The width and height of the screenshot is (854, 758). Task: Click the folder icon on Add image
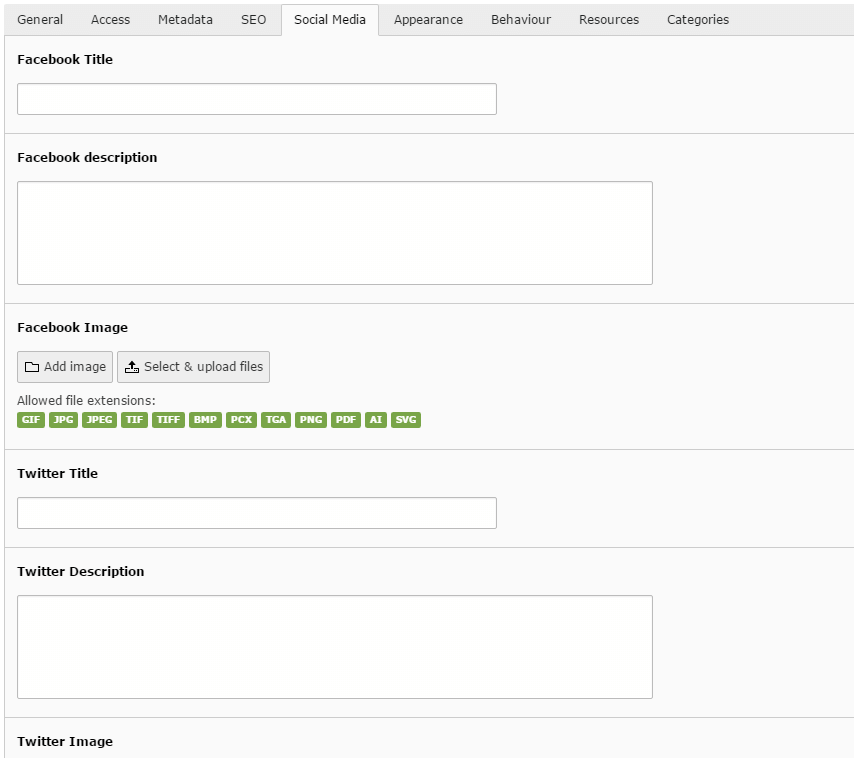(32, 367)
